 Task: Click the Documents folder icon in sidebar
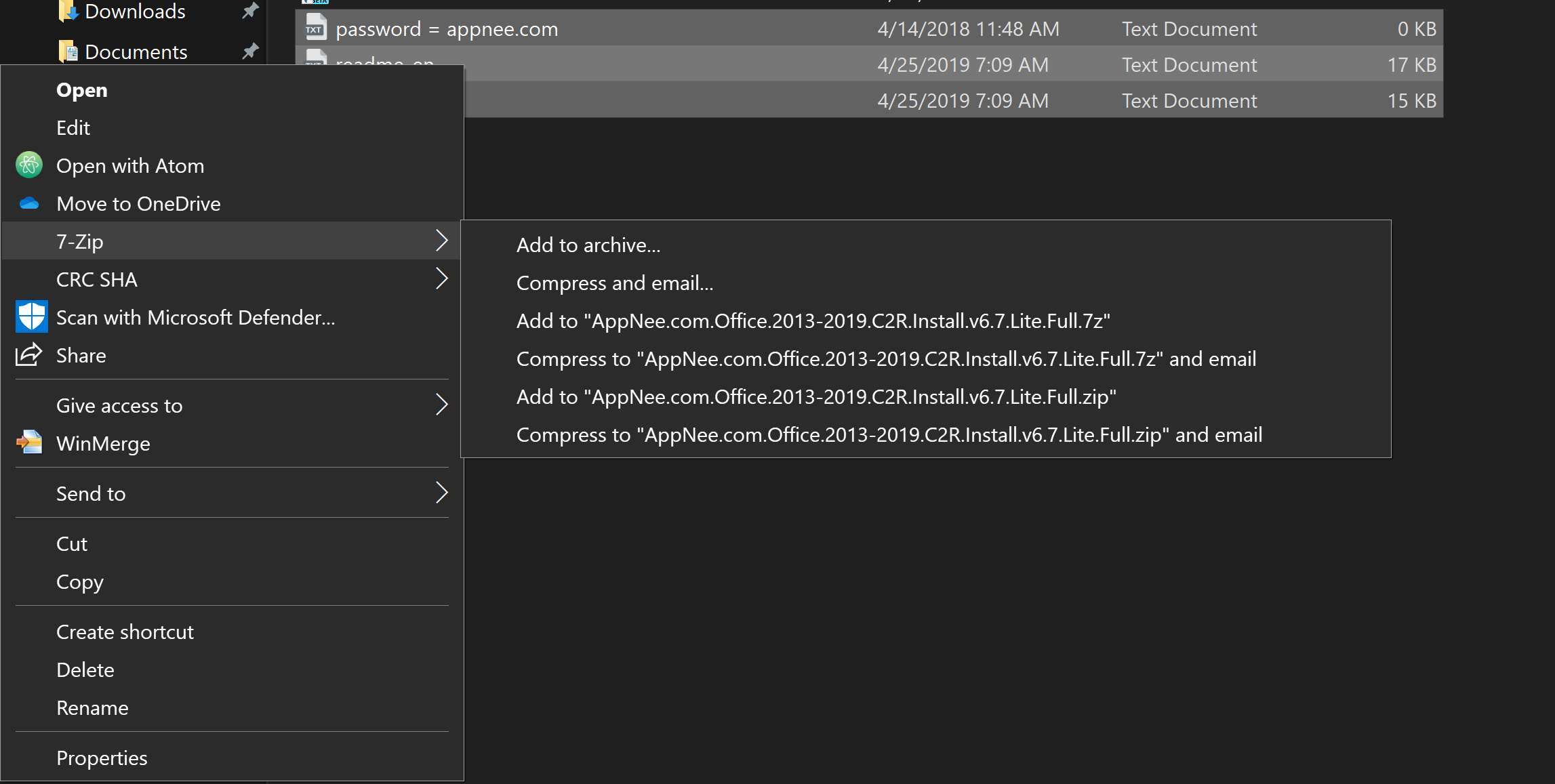pyautogui.click(x=68, y=51)
